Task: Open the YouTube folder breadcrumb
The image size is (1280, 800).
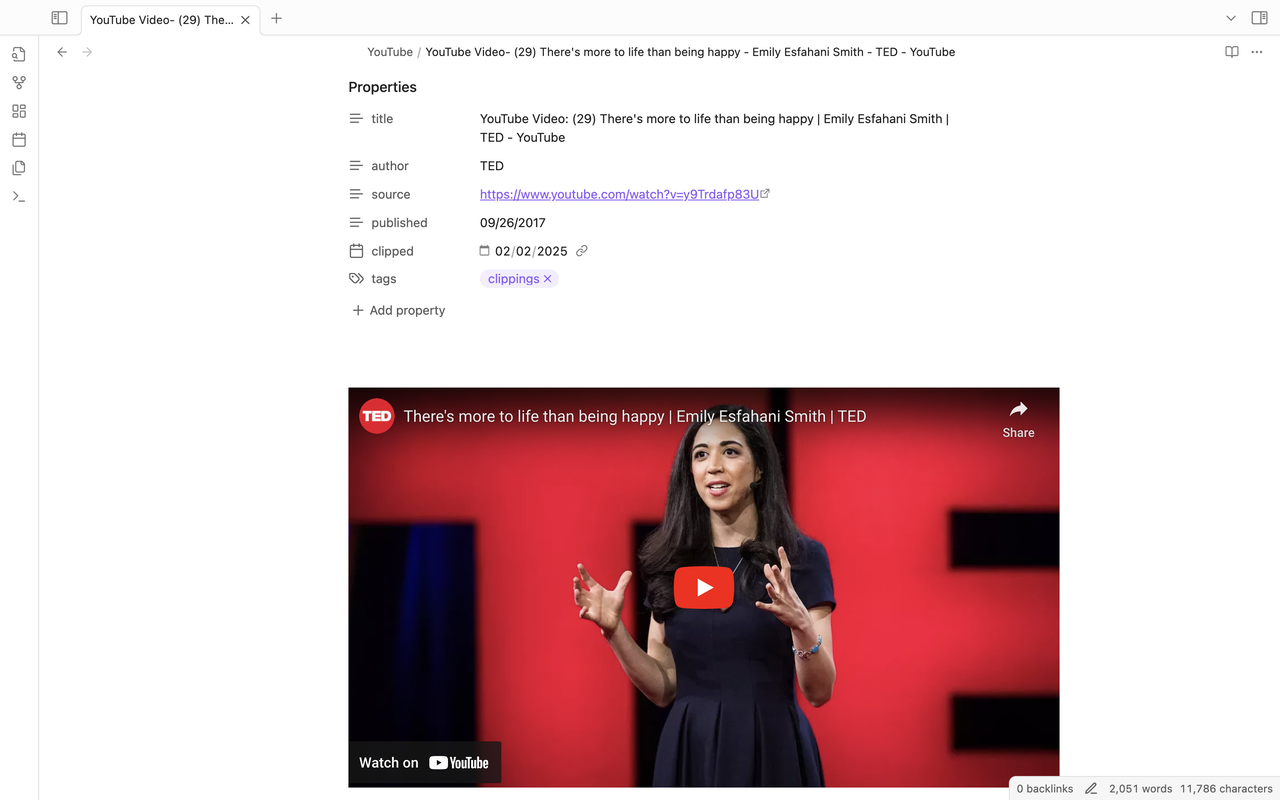Action: (x=390, y=52)
